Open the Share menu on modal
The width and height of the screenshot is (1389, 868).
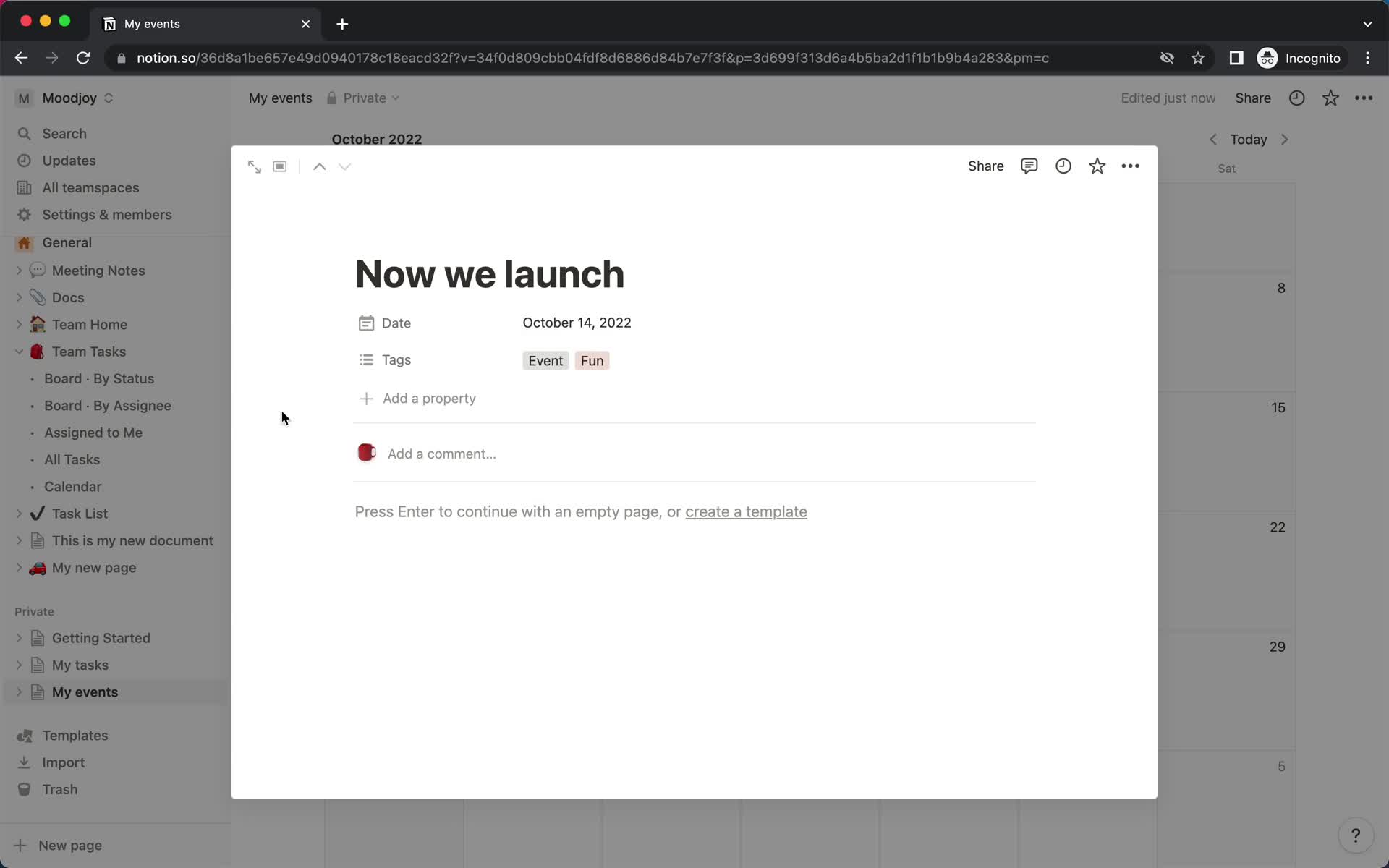(x=985, y=166)
